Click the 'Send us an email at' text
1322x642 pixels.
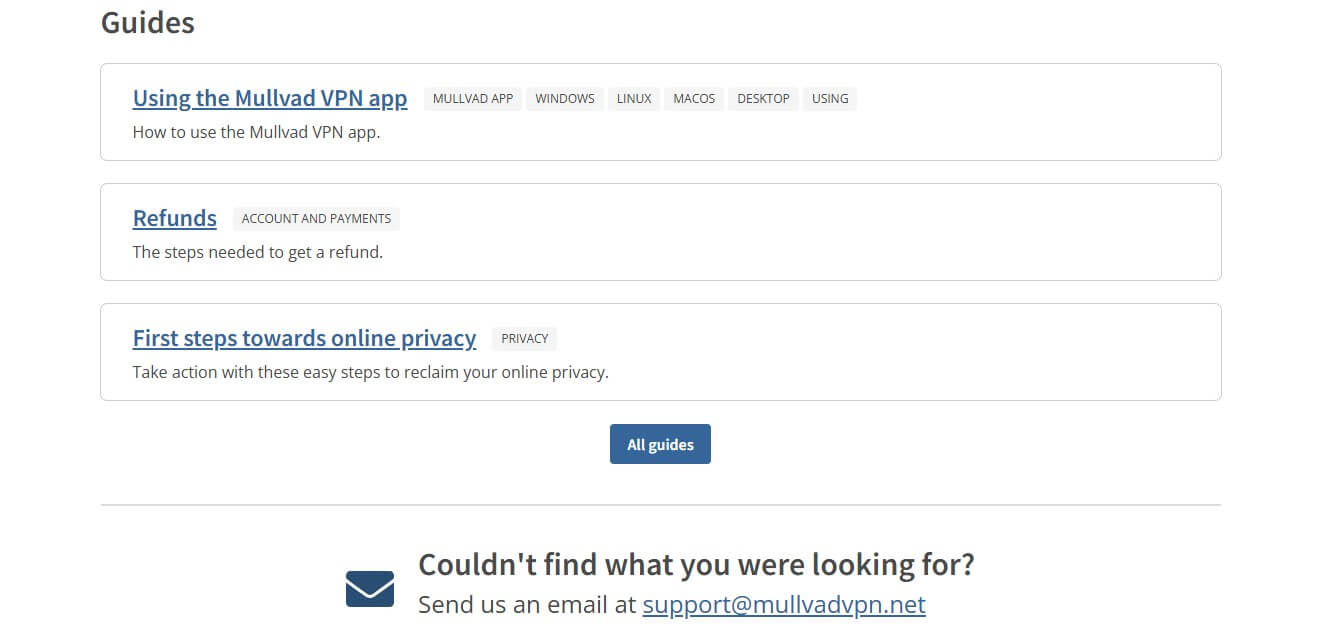point(527,605)
